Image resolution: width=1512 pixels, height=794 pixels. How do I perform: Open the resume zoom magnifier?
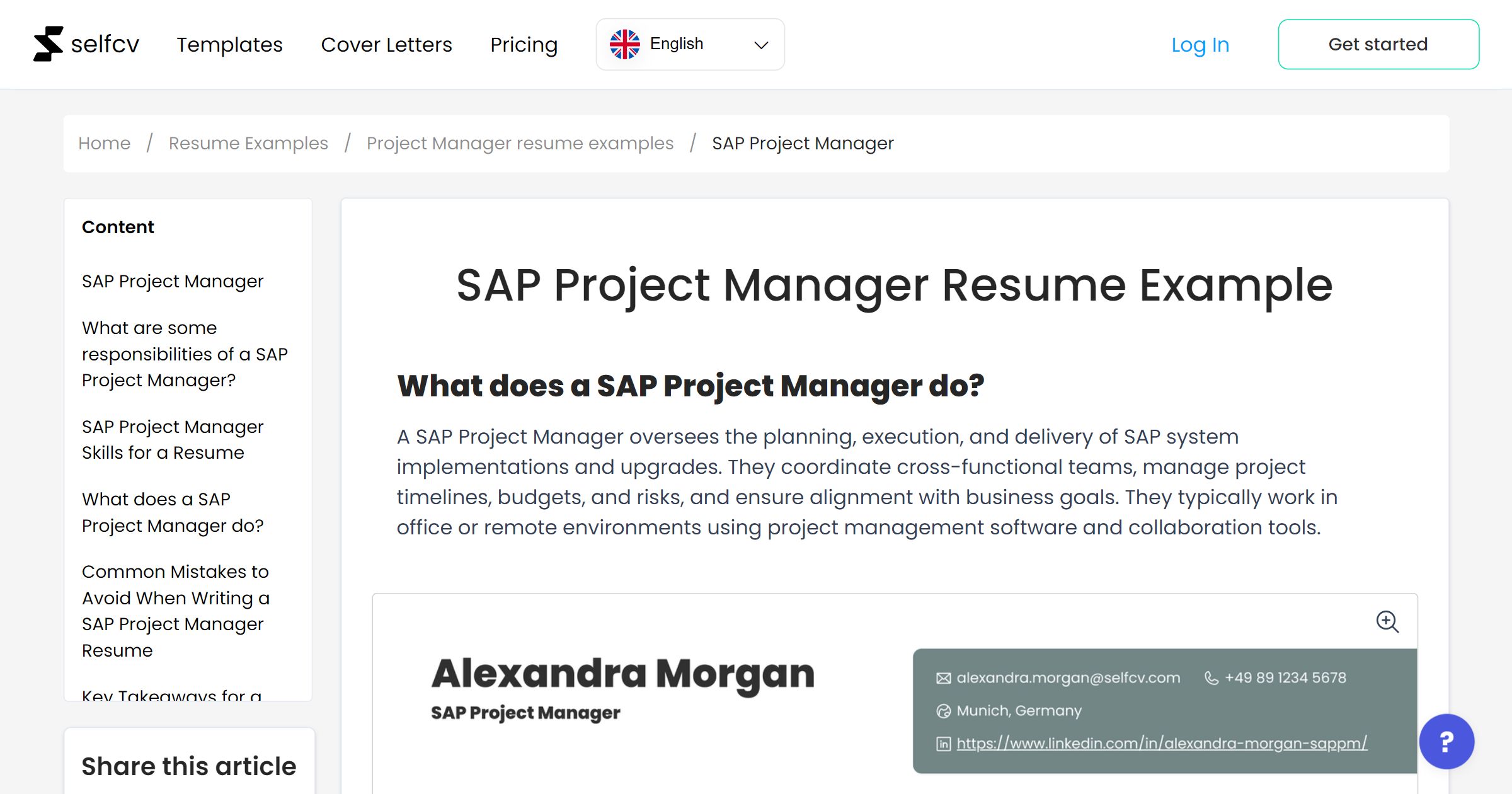[1388, 623]
